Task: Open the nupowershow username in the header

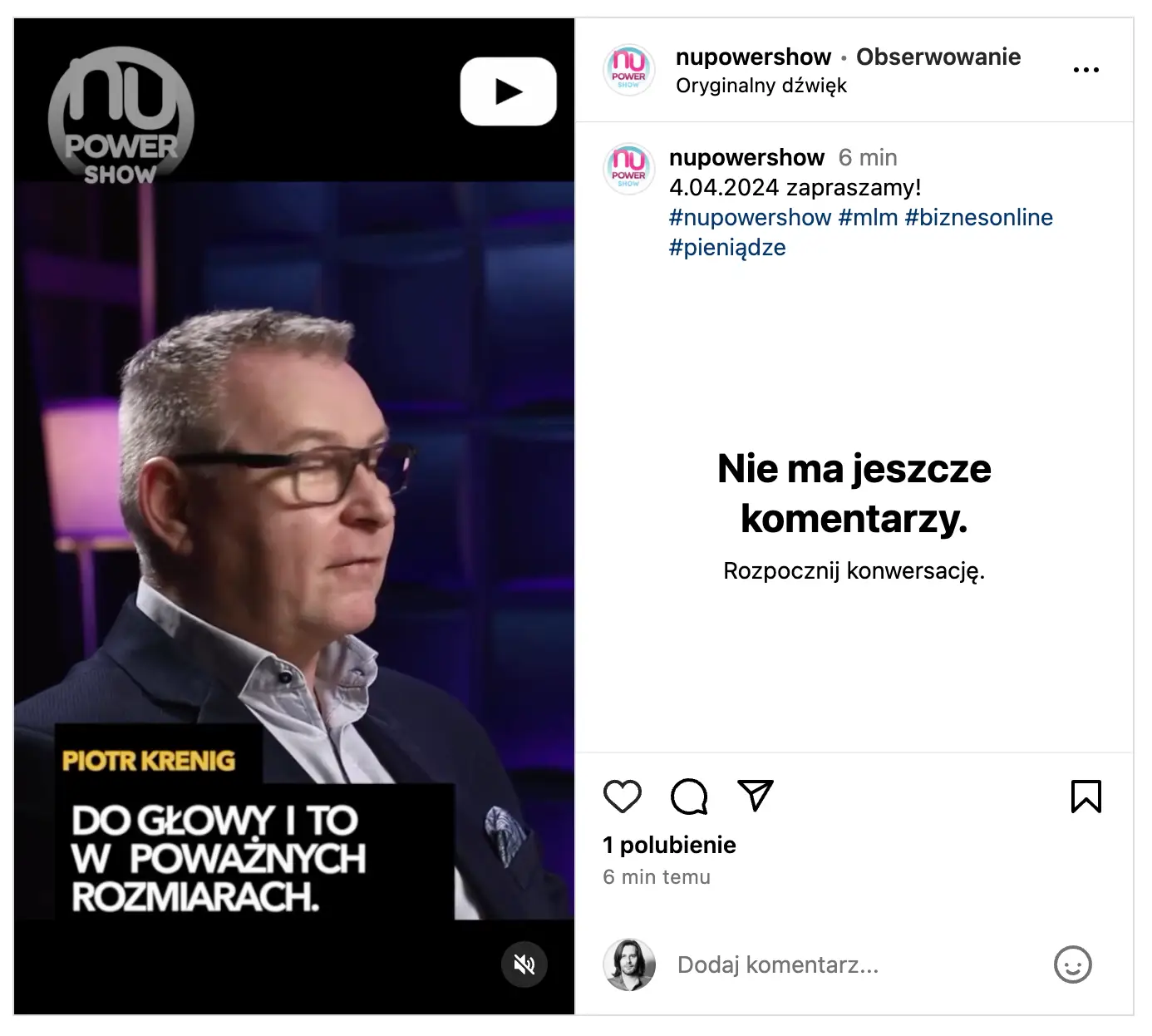Action: pyautogui.click(x=753, y=57)
